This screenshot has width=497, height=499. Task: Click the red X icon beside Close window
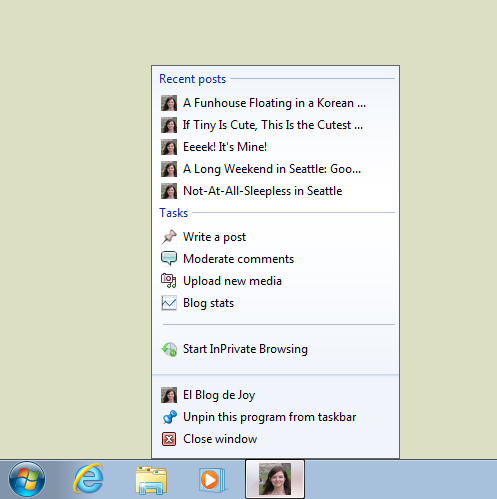pos(169,439)
